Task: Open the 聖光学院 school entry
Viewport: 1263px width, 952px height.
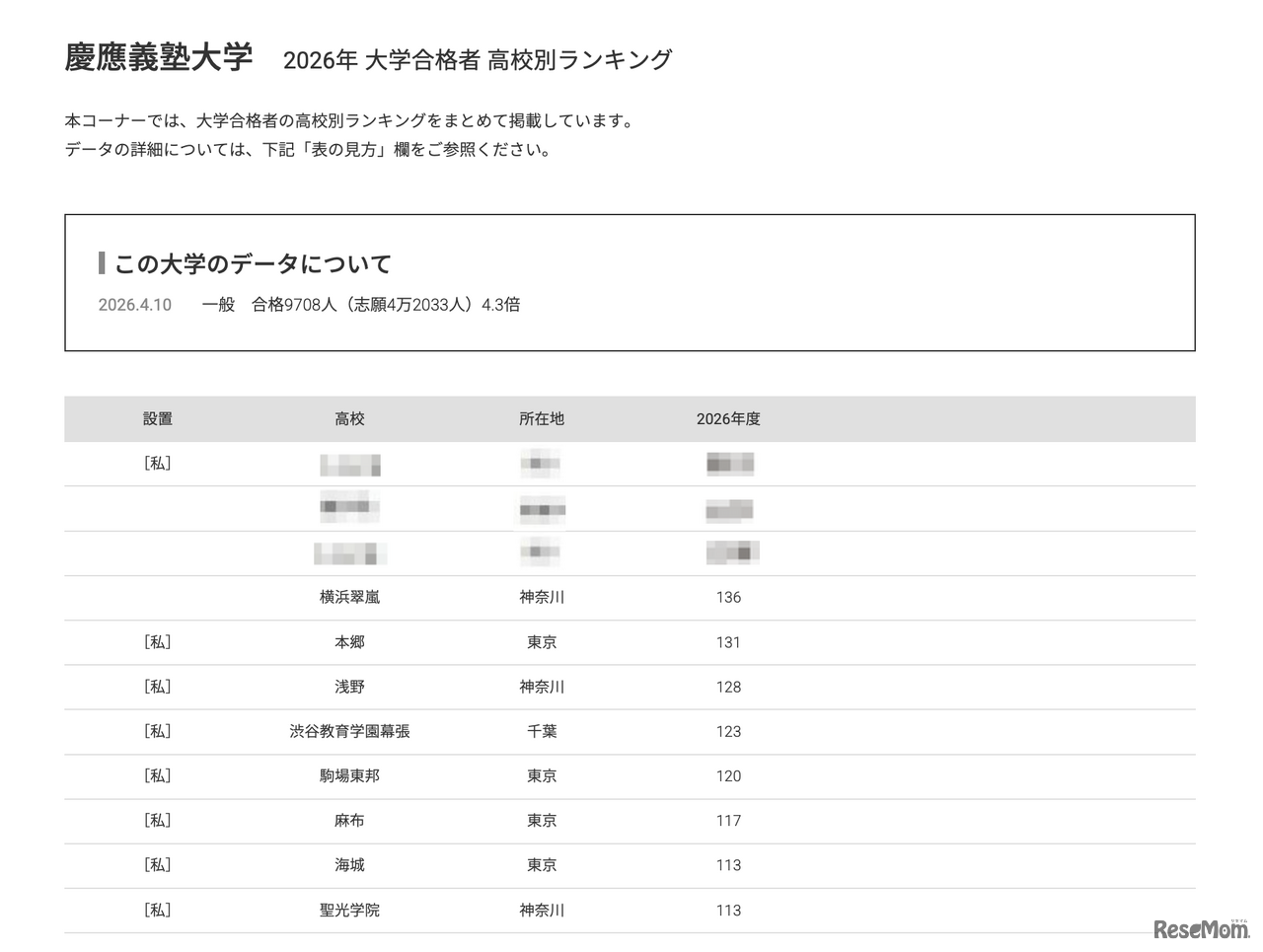Action: (350, 911)
